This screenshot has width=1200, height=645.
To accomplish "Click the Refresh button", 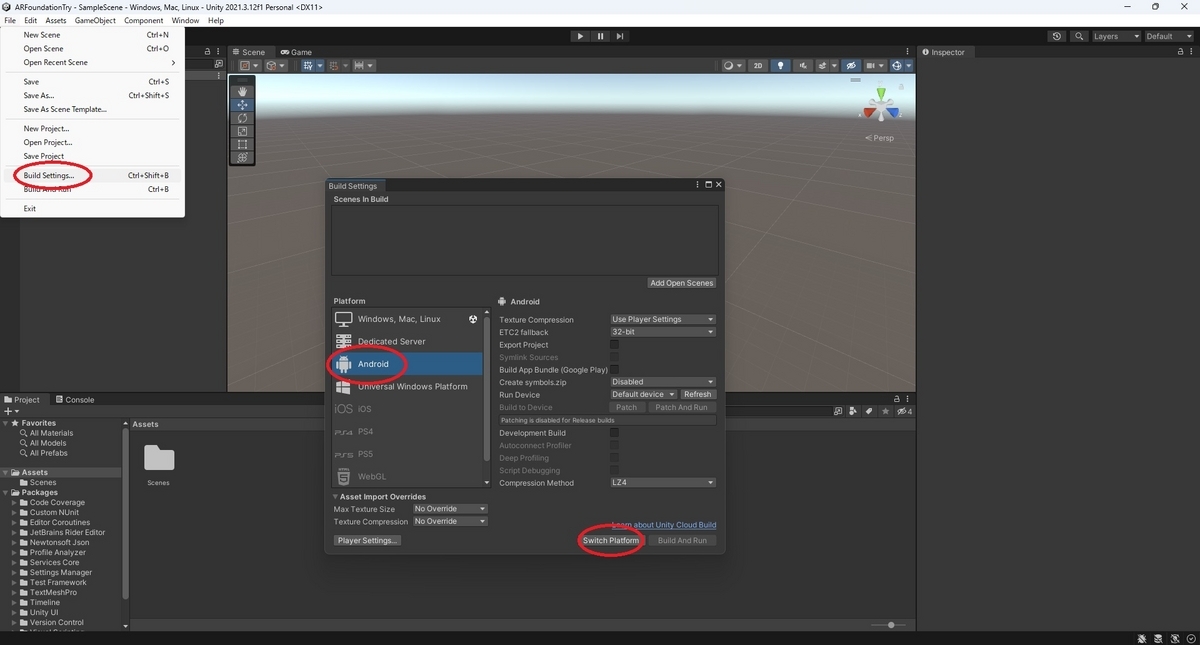I will (698, 394).
